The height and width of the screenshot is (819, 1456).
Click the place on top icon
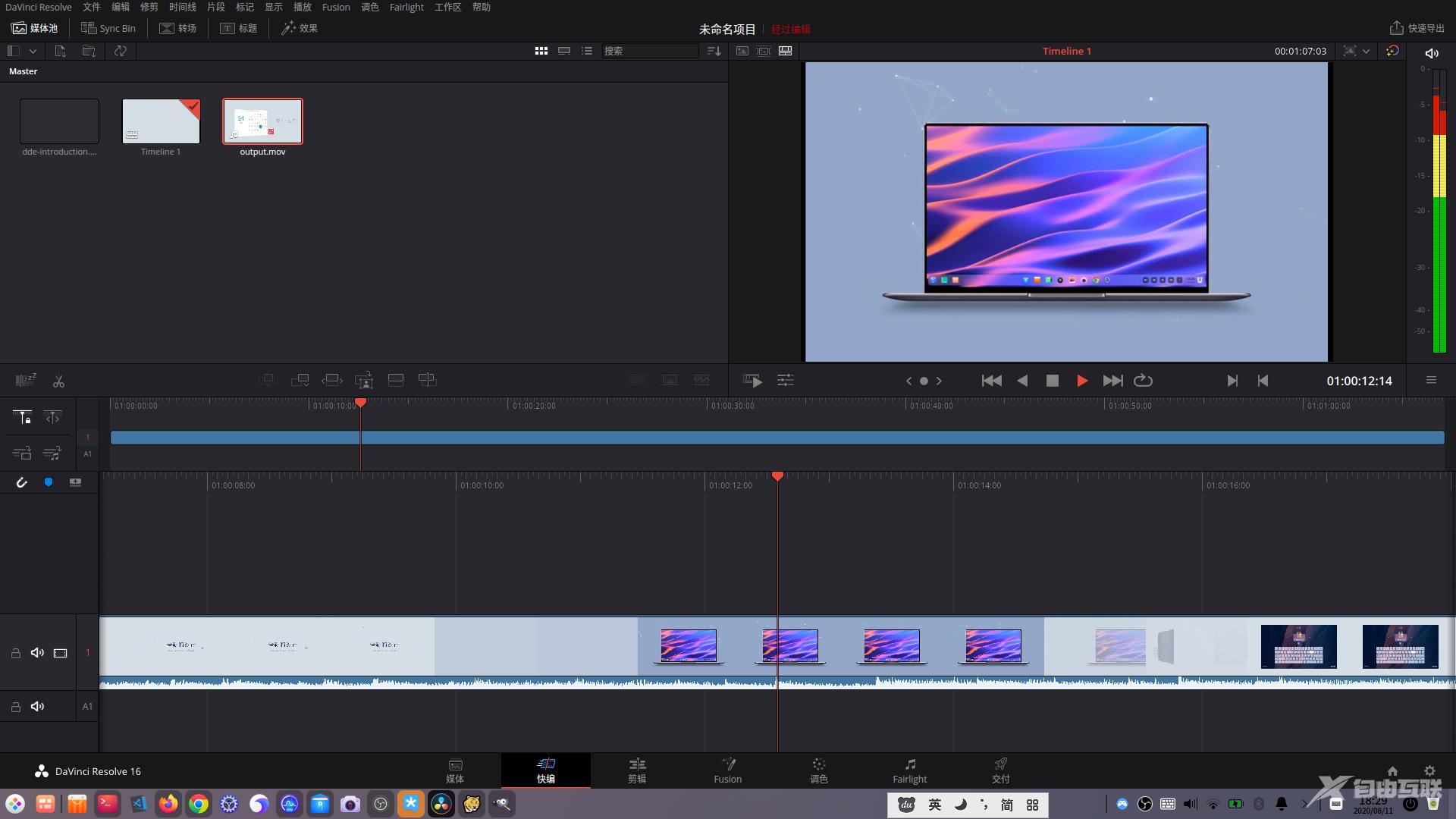point(395,380)
